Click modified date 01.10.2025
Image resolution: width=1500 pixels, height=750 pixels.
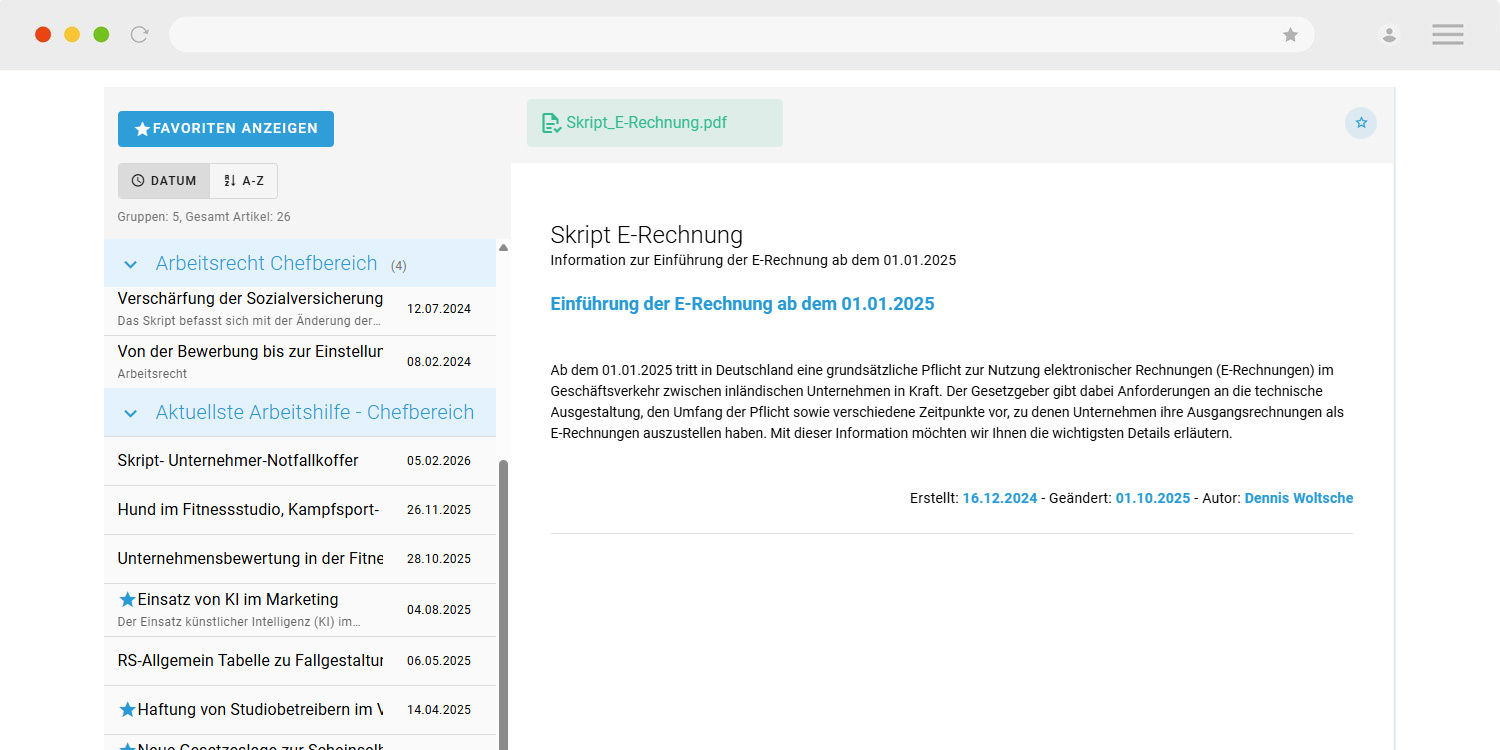tap(1153, 498)
